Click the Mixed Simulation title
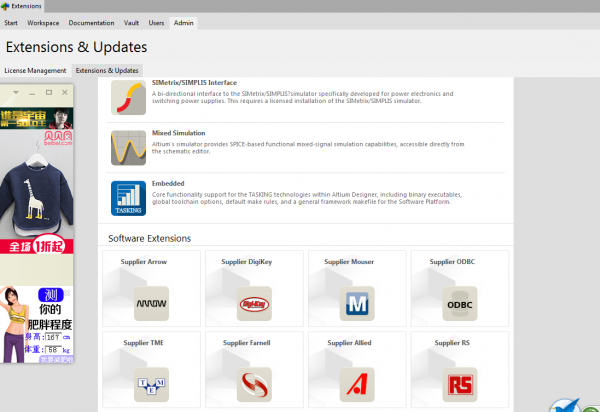Image resolution: width=600 pixels, height=412 pixels. point(178,133)
